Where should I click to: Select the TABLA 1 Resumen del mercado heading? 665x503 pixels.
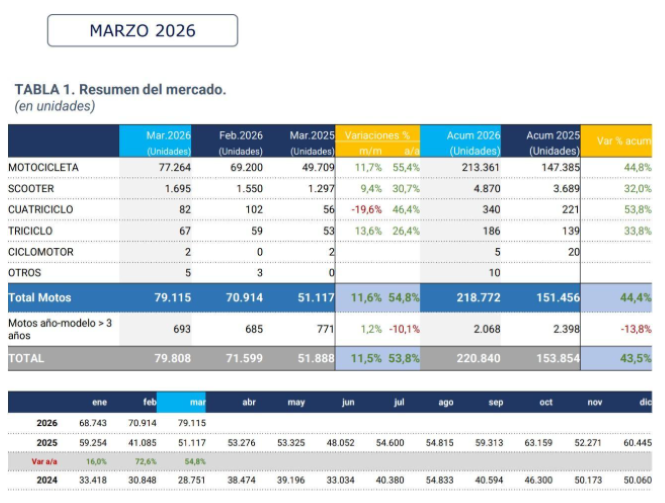click(120, 90)
